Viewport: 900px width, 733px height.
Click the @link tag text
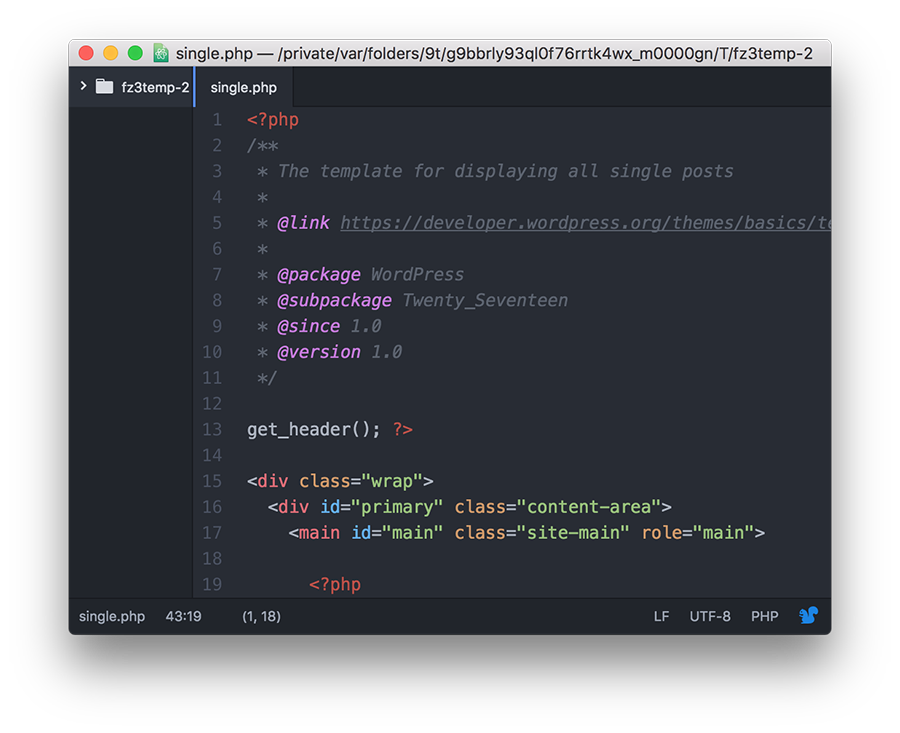tap(304, 223)
